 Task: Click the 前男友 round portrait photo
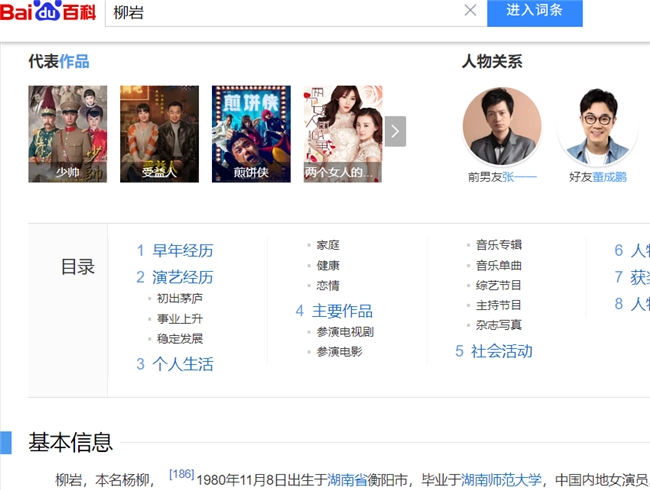tap(502, 127)
